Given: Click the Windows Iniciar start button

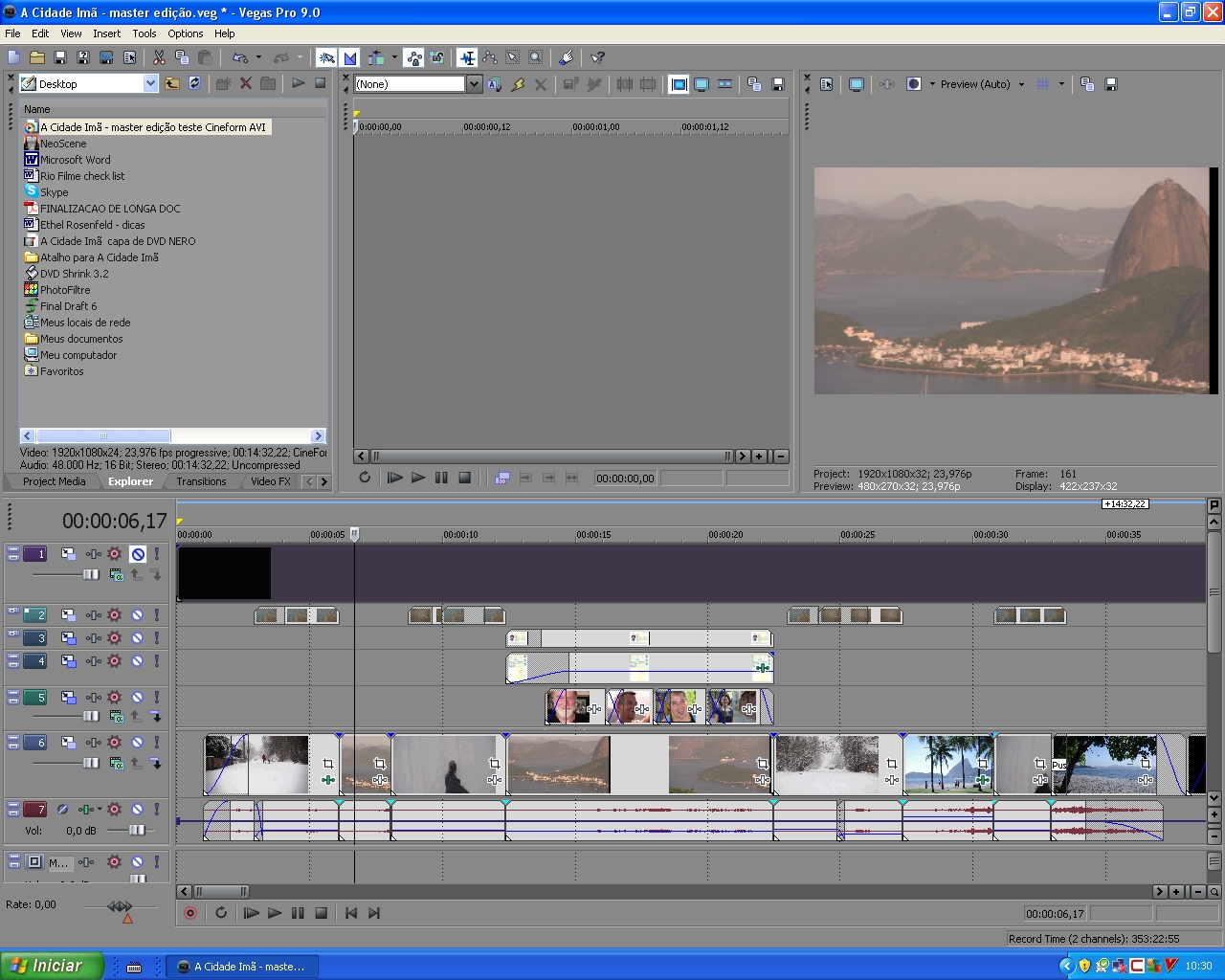Looking at the screenshot, I should point(52,966).
